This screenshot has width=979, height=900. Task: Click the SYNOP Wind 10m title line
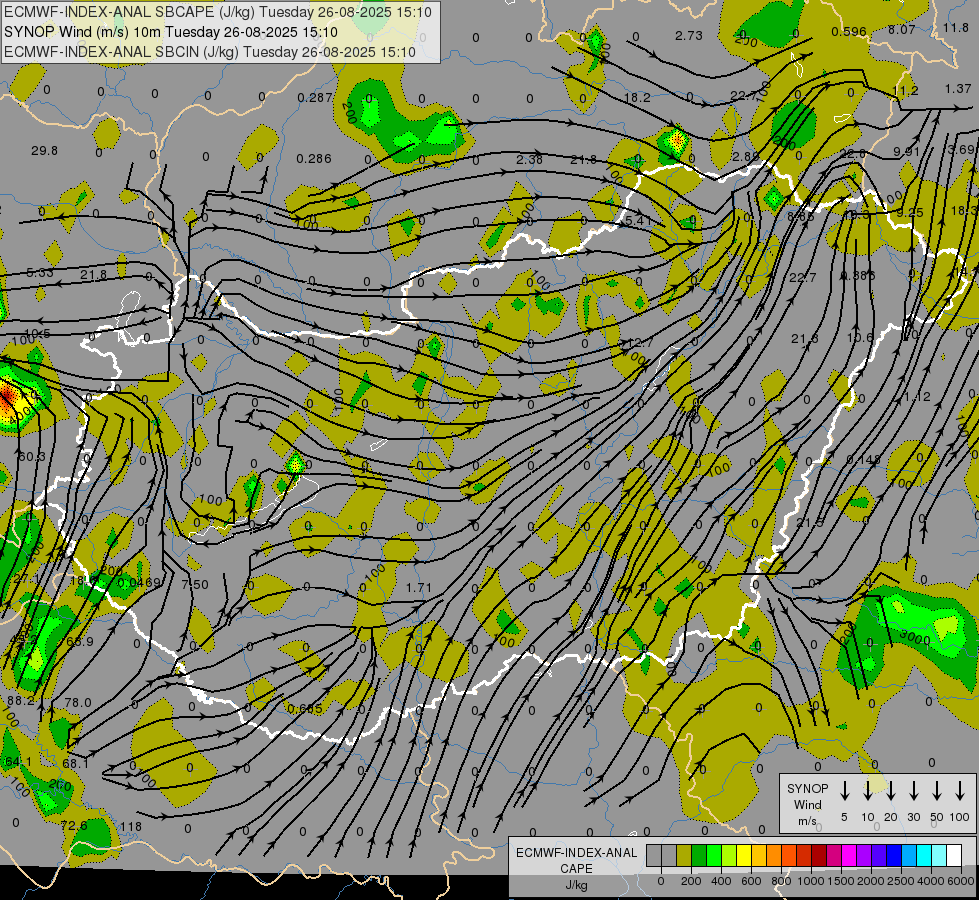pyautogui.click(x=170, y=32)
